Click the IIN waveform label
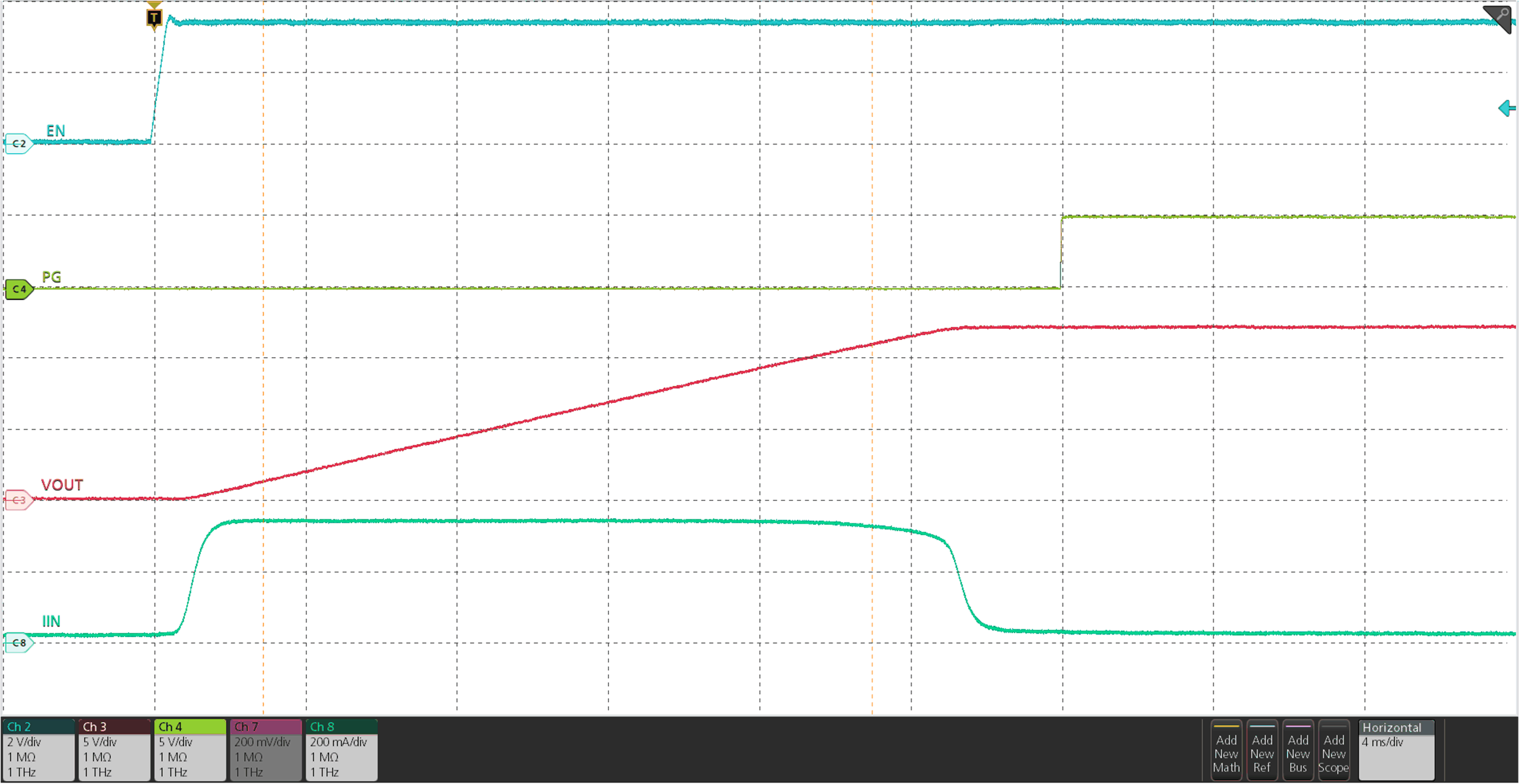The image size is (1519, 784). [51, 622]
